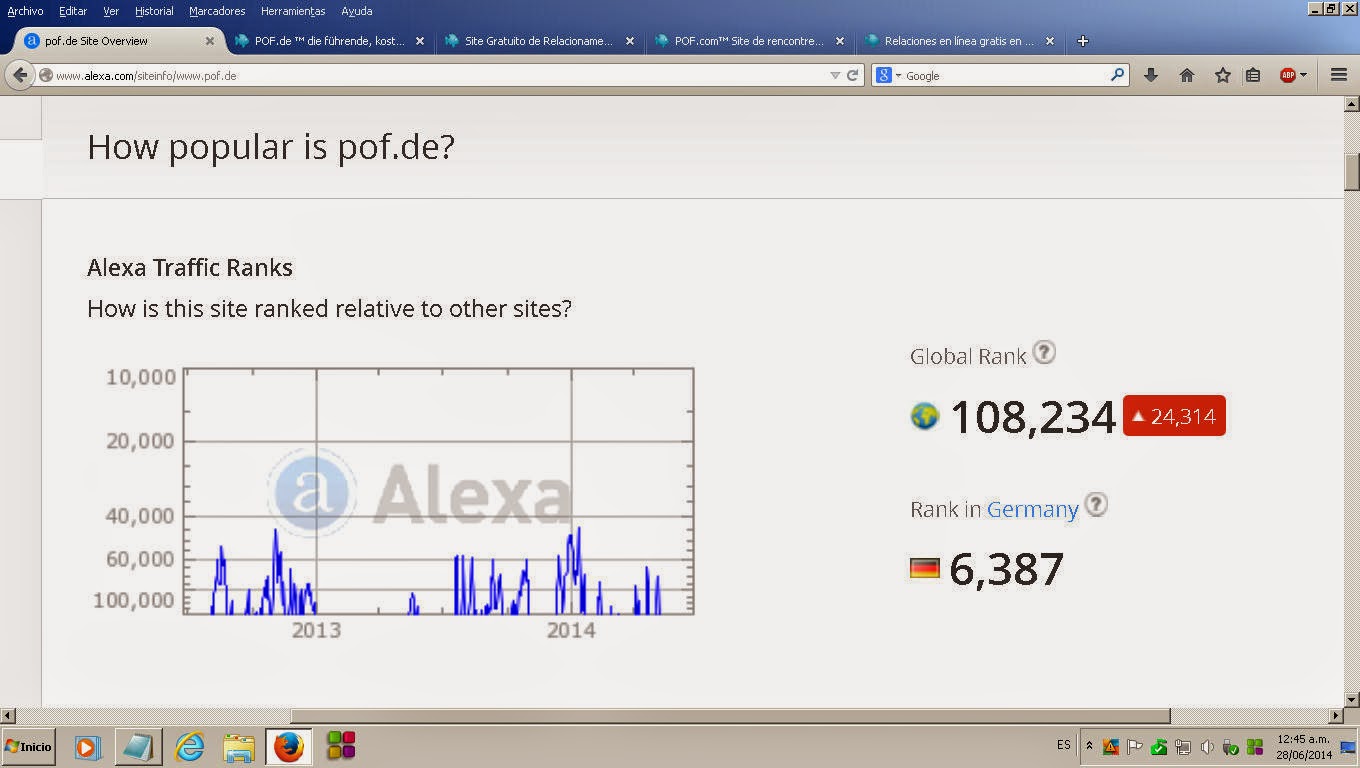Click the Adblock Plus ABP icon
Viewport: 1360px width, 768px height.
tap(1288, 75)
